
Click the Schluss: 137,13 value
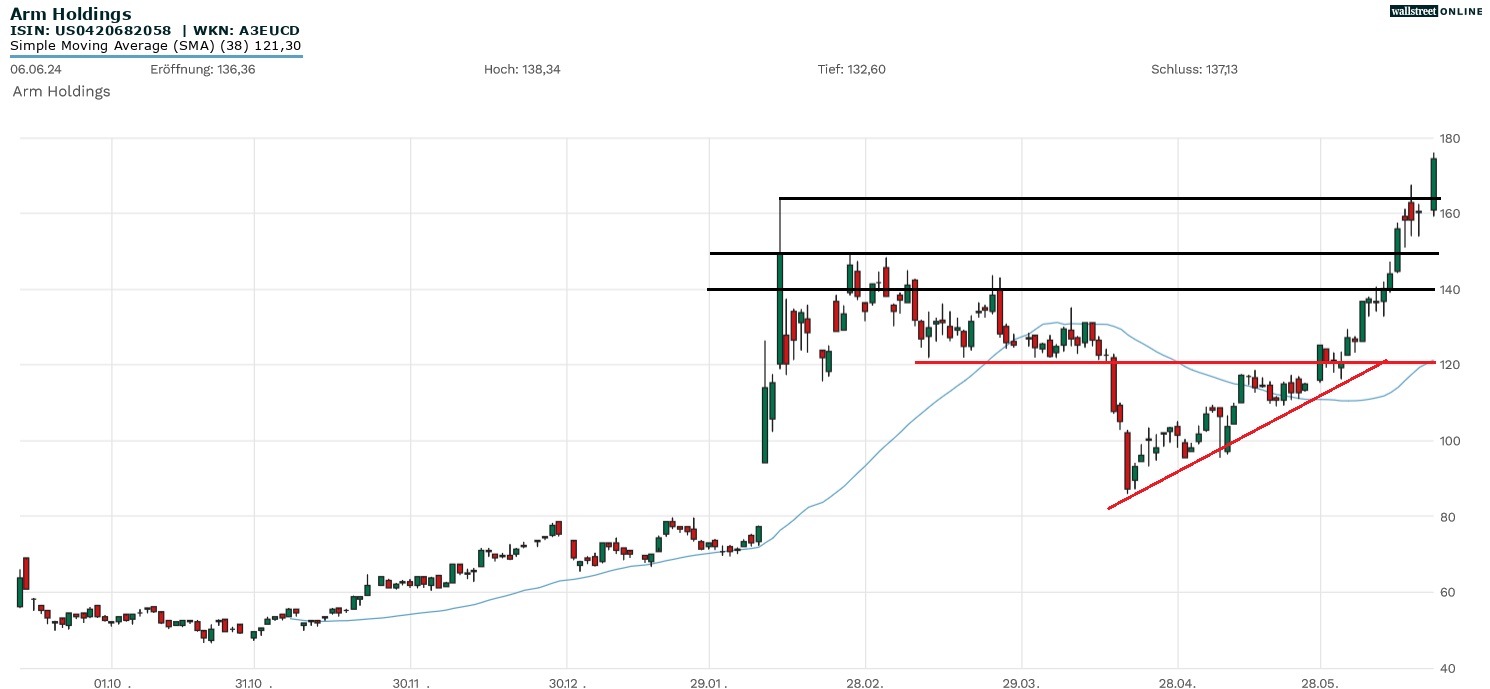click(1195, 69)
